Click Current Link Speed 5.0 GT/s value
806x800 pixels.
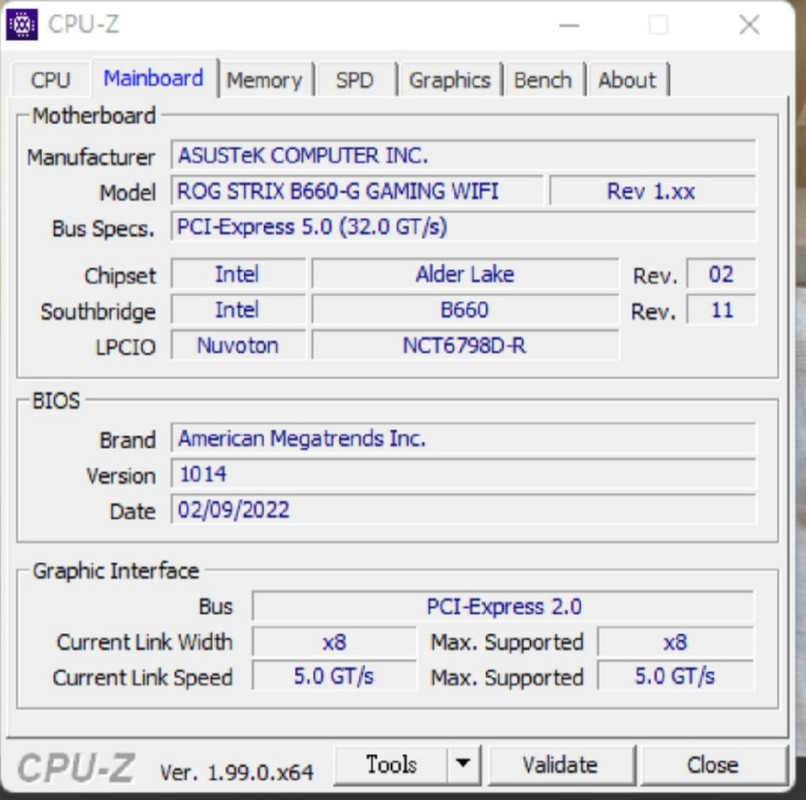pos(334,677)
